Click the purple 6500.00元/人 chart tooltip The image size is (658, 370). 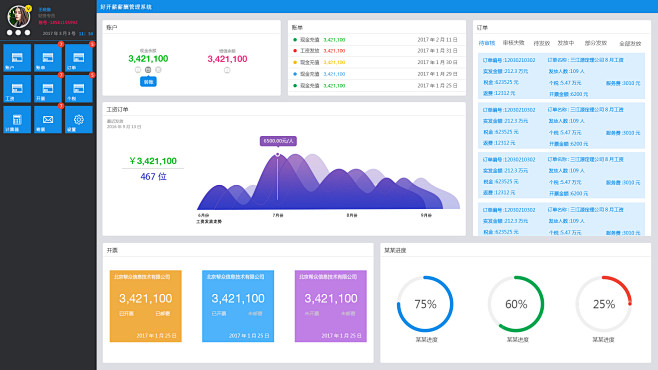tap(278, 141)
